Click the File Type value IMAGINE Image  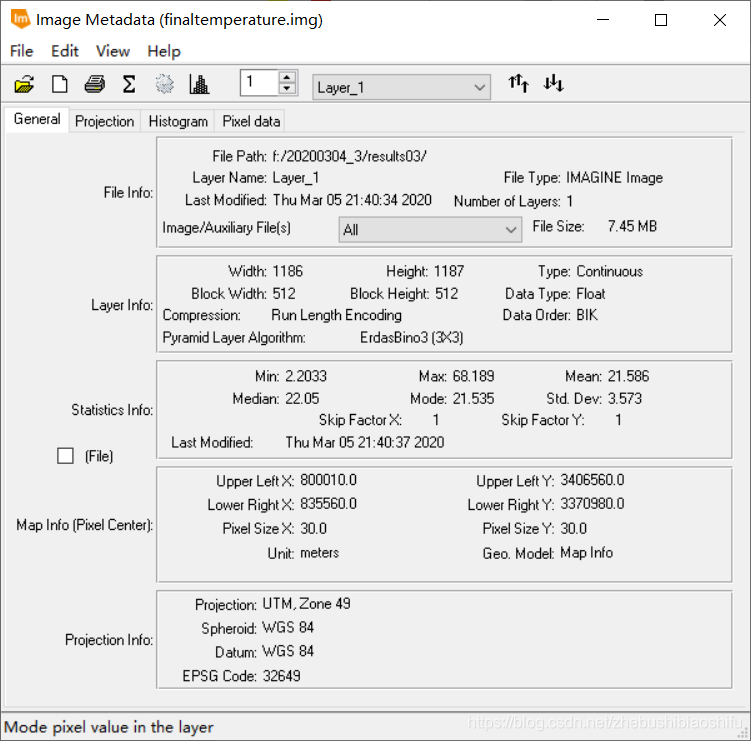(614, 178)
